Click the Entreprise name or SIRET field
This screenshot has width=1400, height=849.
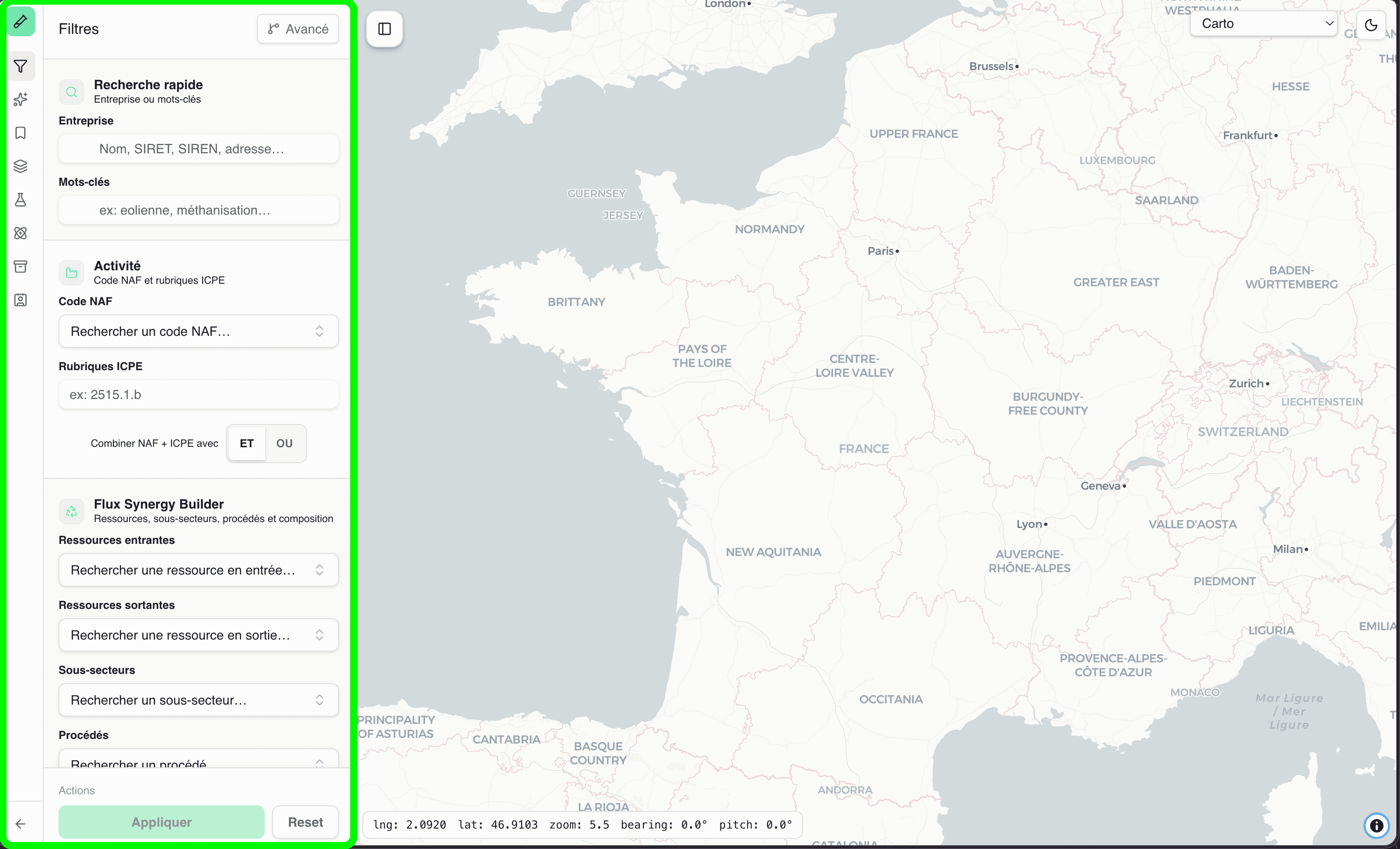pos(199,149)
